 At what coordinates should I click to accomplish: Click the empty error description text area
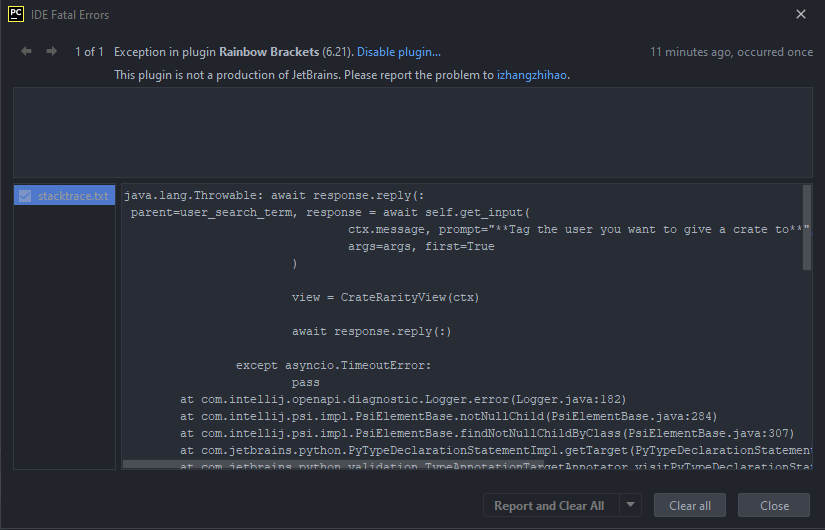(412, 133)
